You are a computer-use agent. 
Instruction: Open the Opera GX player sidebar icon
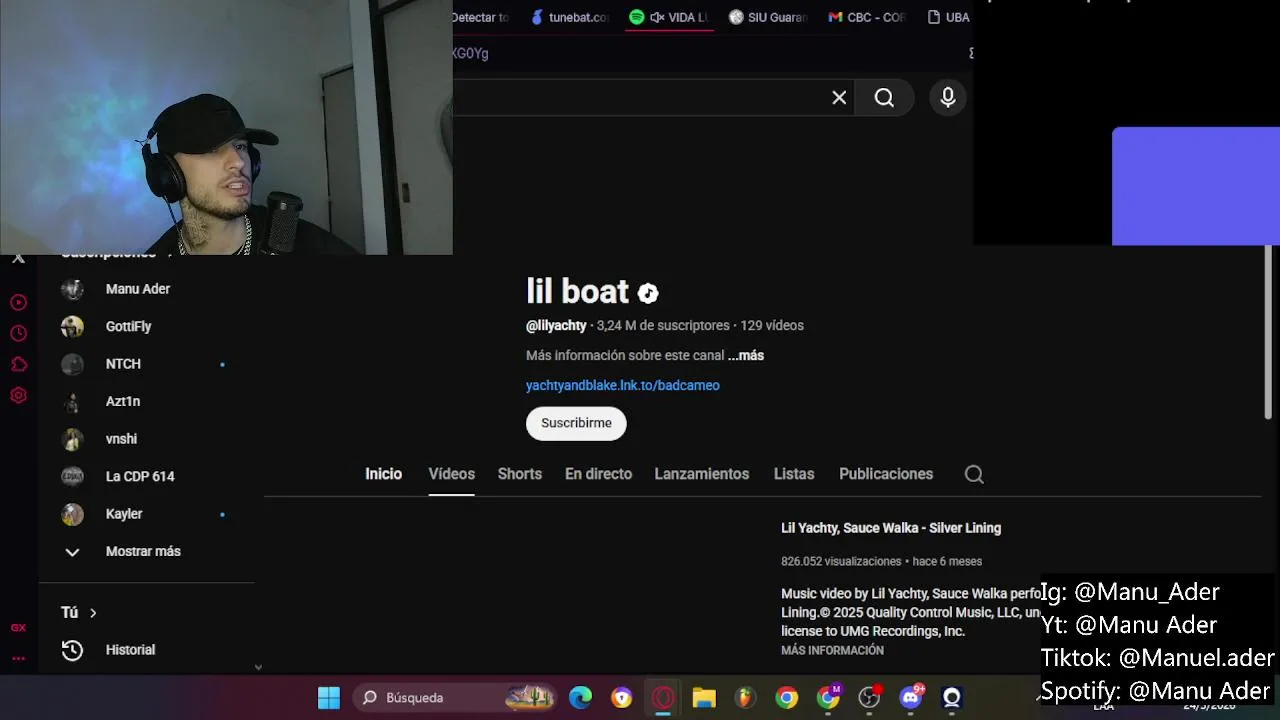coord(18,302)
